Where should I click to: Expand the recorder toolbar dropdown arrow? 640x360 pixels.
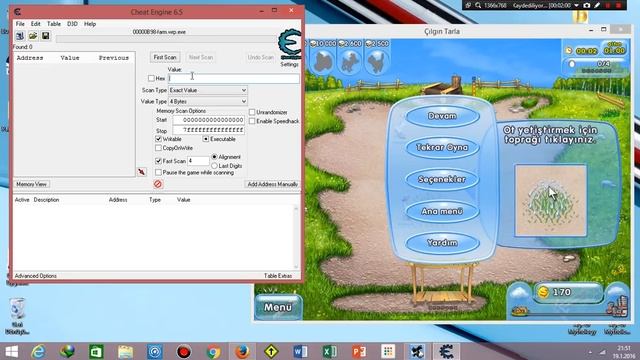(576, 5)
